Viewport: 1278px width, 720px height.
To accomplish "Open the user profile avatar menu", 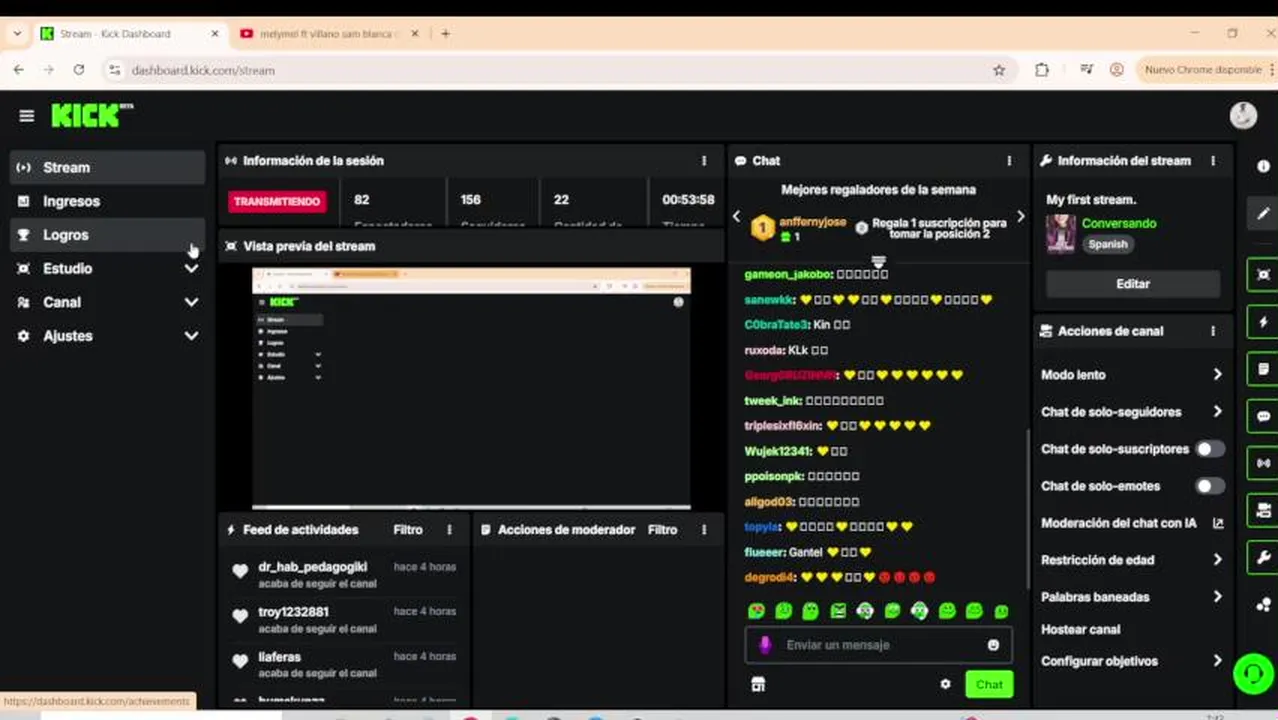I will [1243, 116].
